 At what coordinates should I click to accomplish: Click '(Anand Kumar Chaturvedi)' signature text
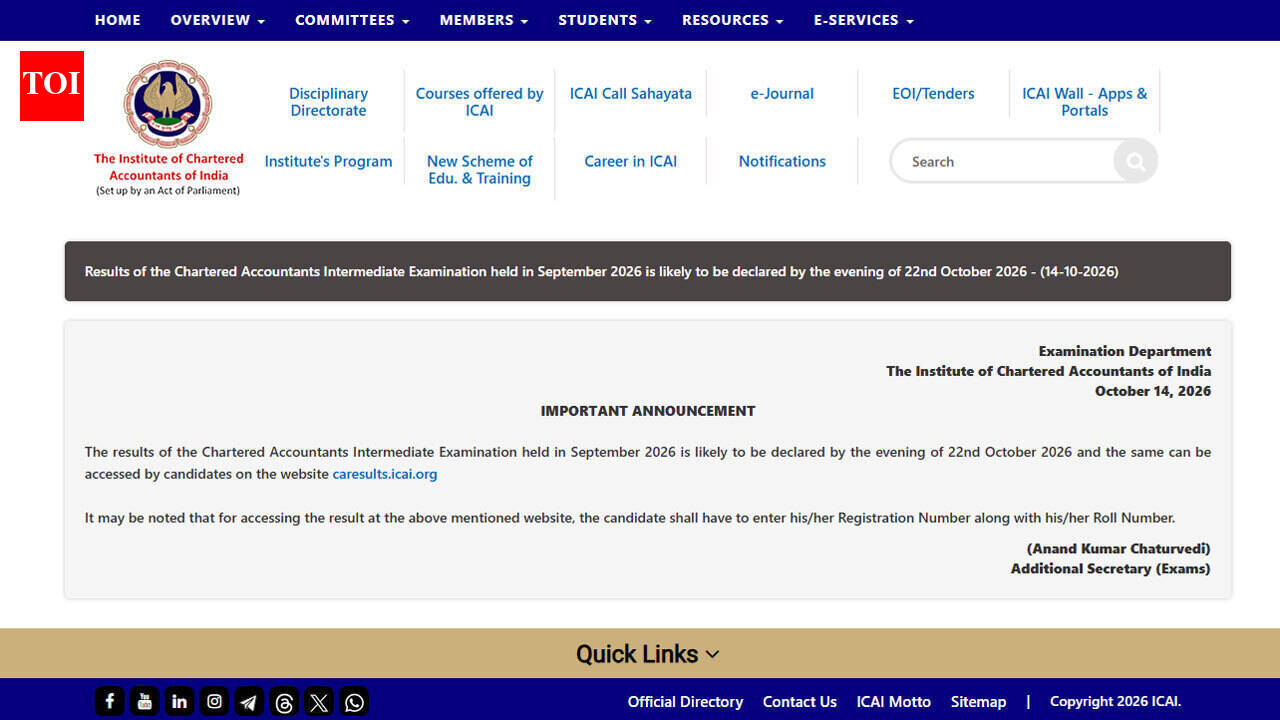point(1118,549)
